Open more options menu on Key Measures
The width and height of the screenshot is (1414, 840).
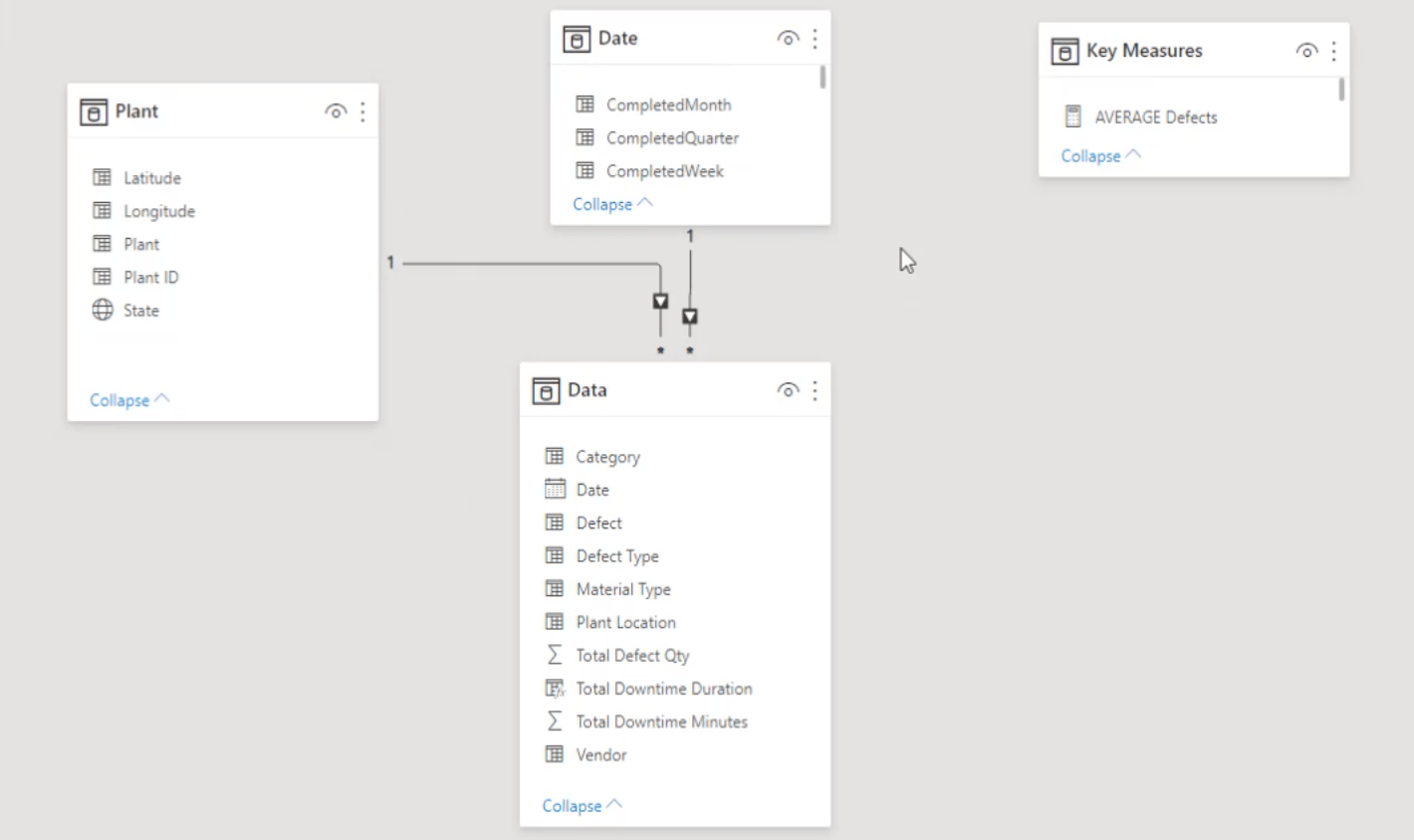tap(1333, 51)
